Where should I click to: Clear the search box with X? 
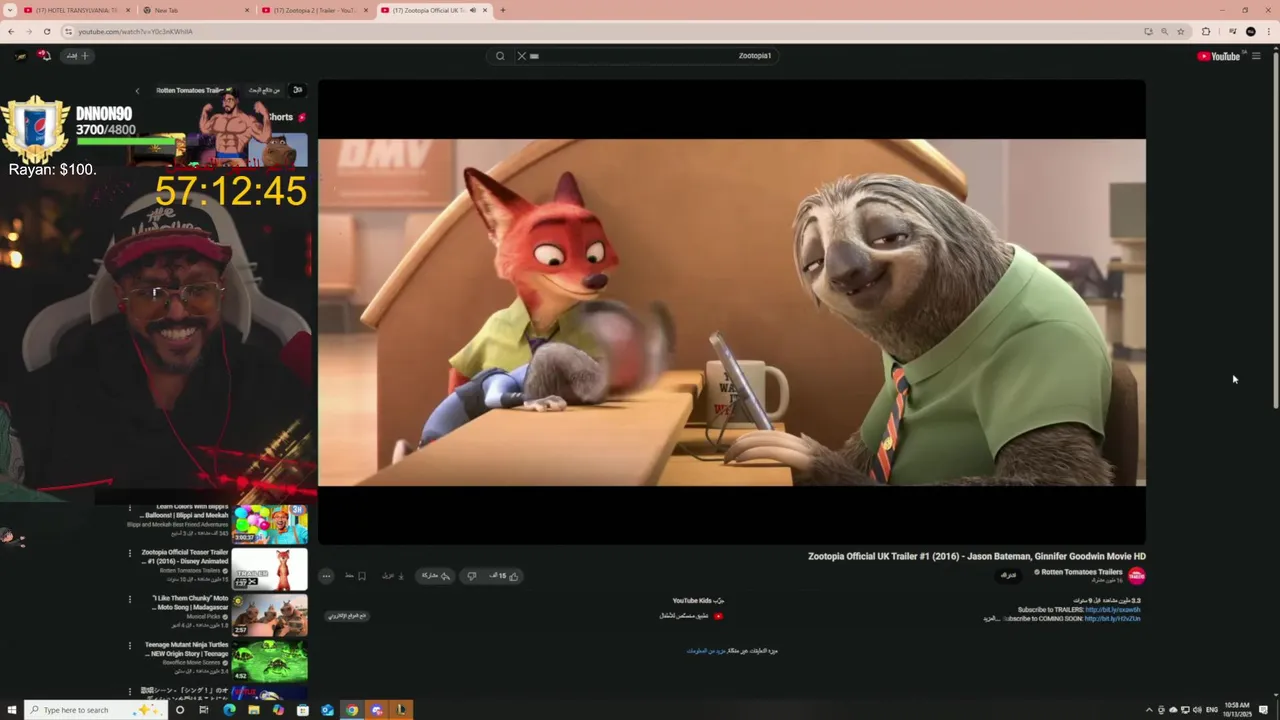pyautogui.click(x=521, y=56)
